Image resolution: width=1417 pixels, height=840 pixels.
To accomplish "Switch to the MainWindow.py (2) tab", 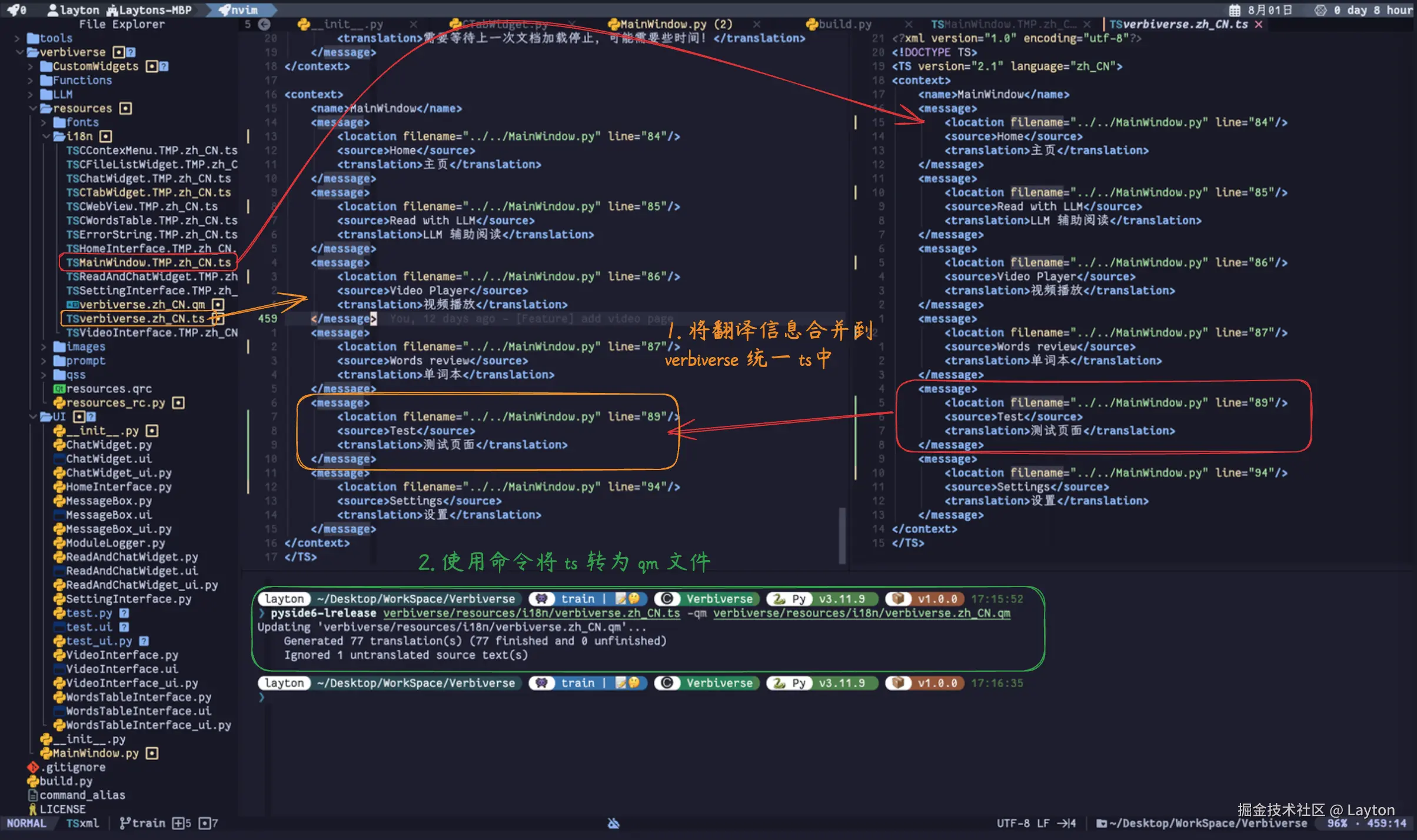I will pos(676,24).
